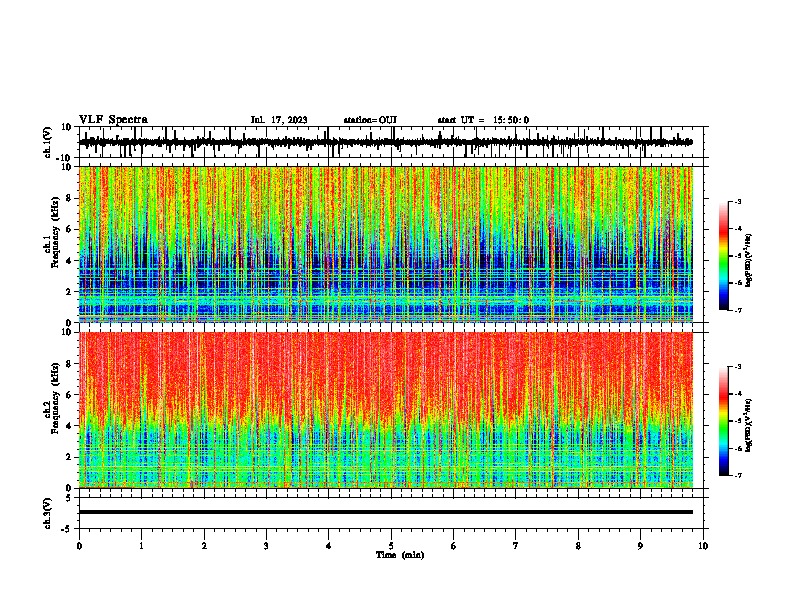Click the ch.1 spectrogram color bar
792x612 pixels.
tap(723, 255)
